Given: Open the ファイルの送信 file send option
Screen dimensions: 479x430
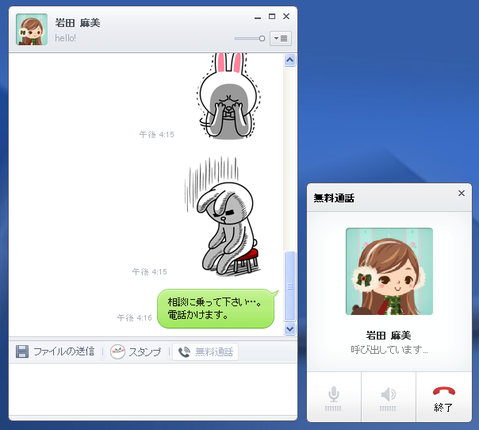Looking at the screenshot, I should click(x=55, y=352).
